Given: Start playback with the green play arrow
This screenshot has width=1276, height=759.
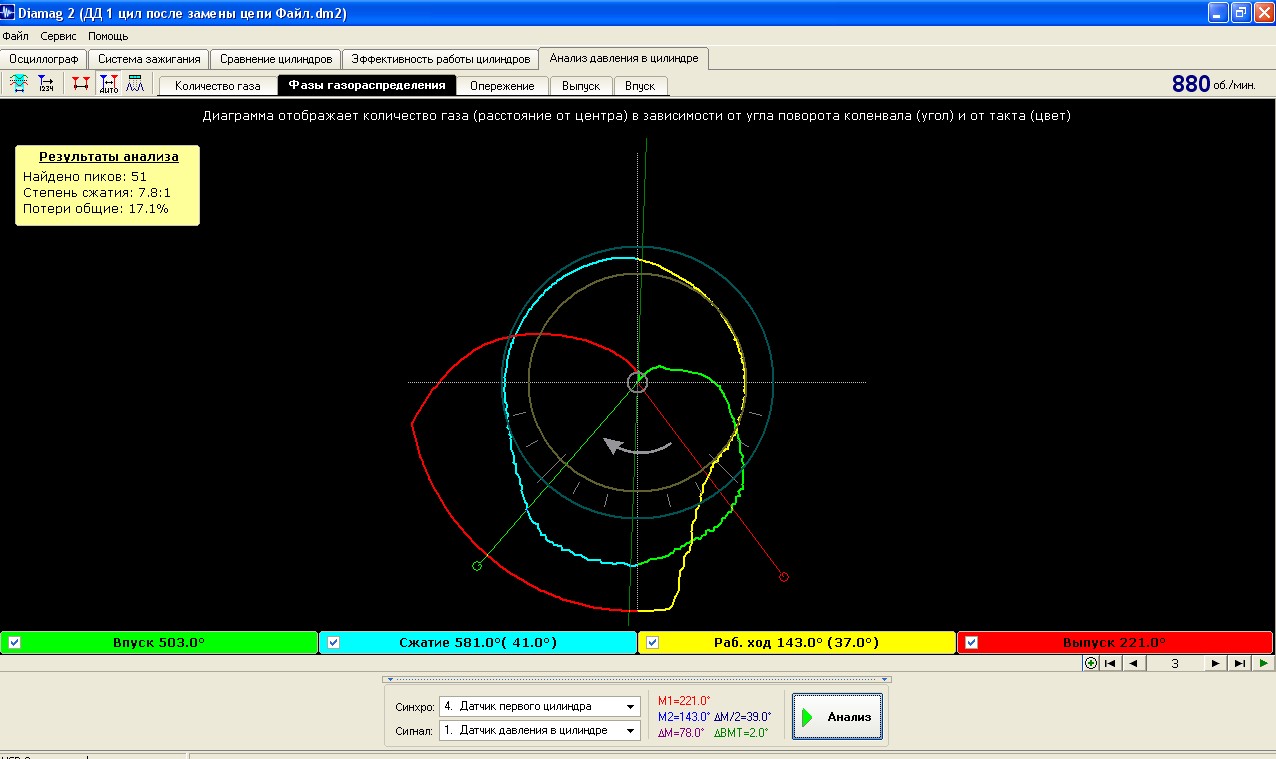Looking at the screenshot, I should [x=1264, y=663].
